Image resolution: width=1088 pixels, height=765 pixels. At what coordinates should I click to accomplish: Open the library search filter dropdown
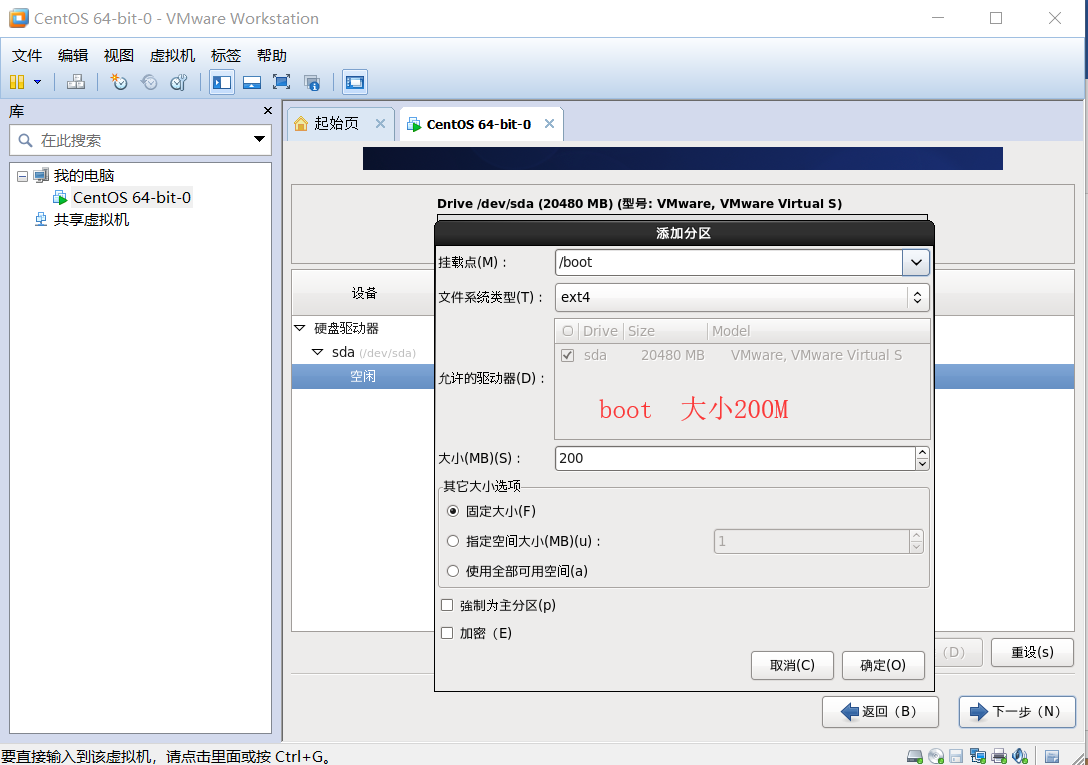coord(260,140)
